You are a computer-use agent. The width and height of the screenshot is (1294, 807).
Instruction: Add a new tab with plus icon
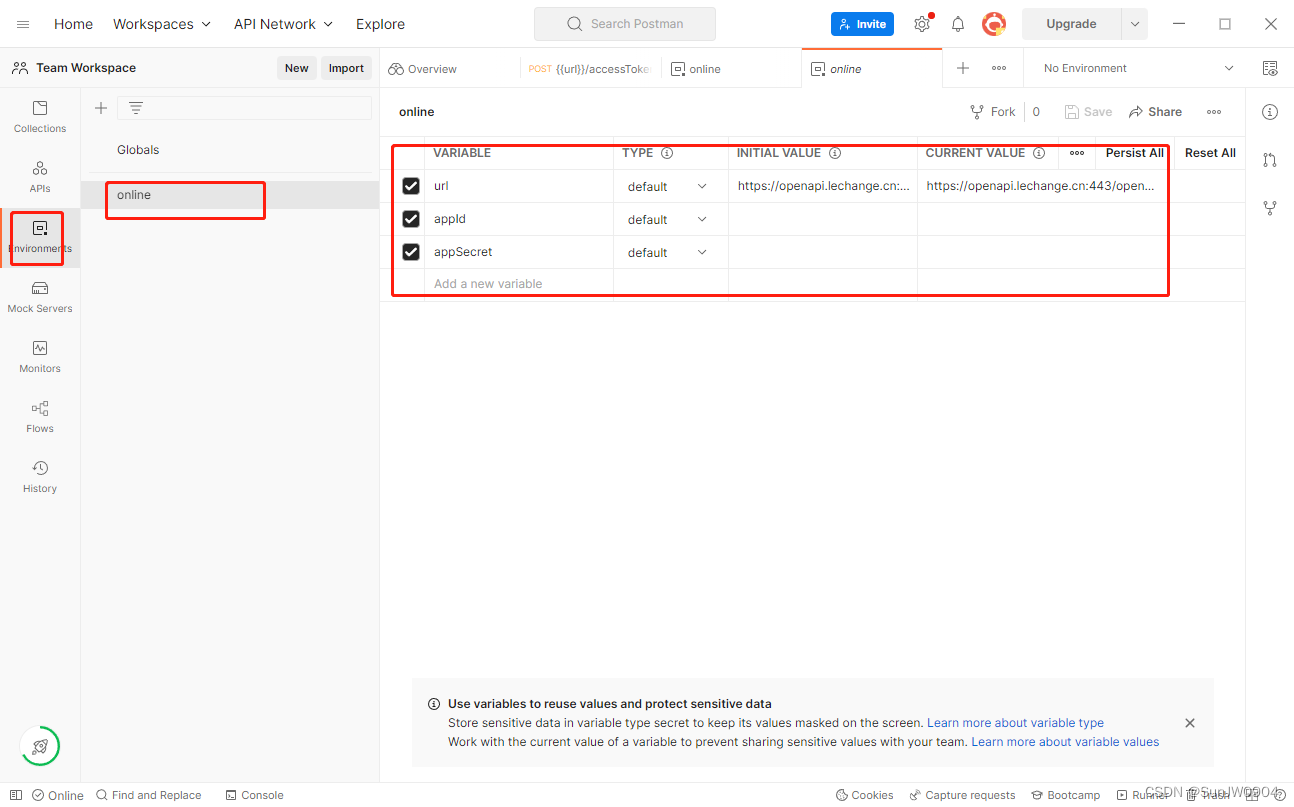pos(963,68)
